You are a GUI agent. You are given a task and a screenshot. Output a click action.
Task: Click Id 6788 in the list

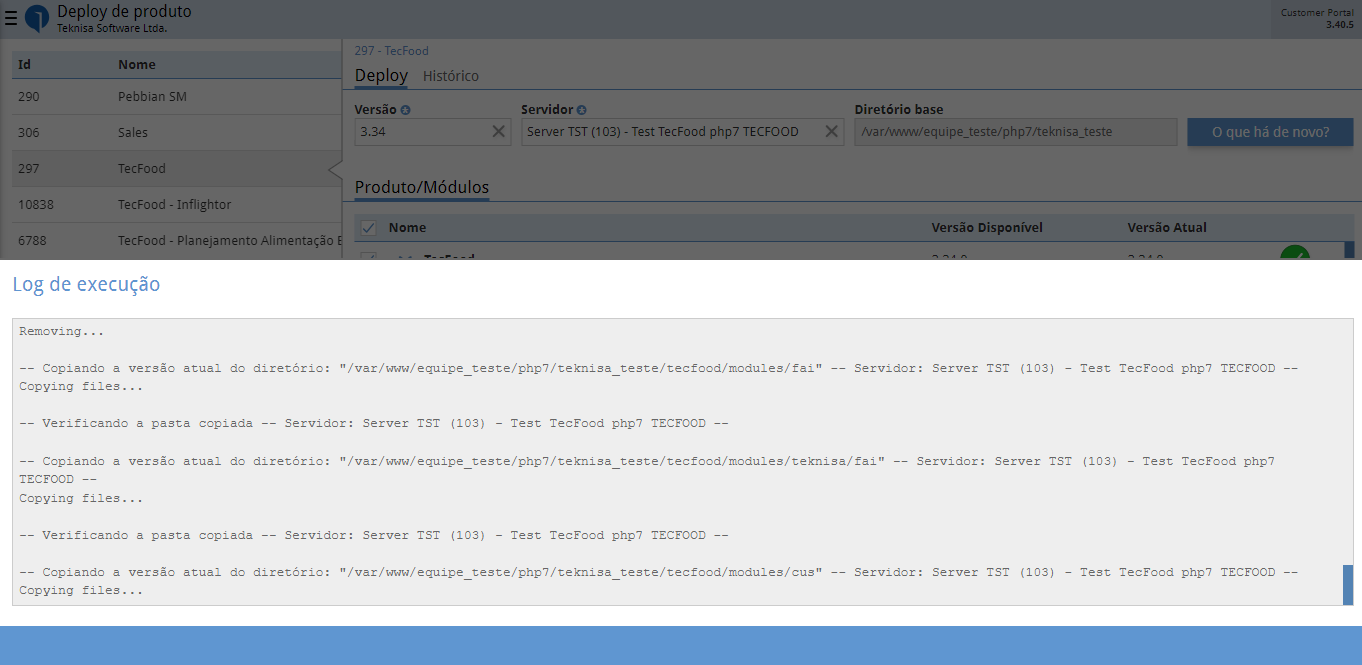point(32,241)
